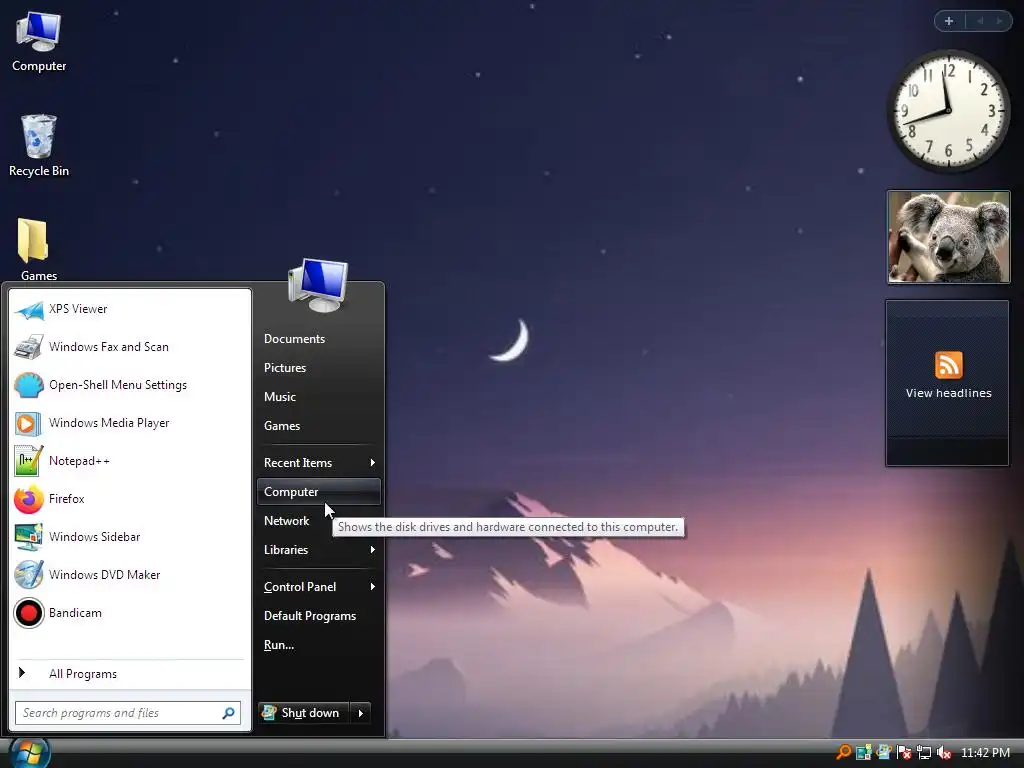Launch Windows Fax and Scan
The image size is (1024, 768).
pos(130,347)
